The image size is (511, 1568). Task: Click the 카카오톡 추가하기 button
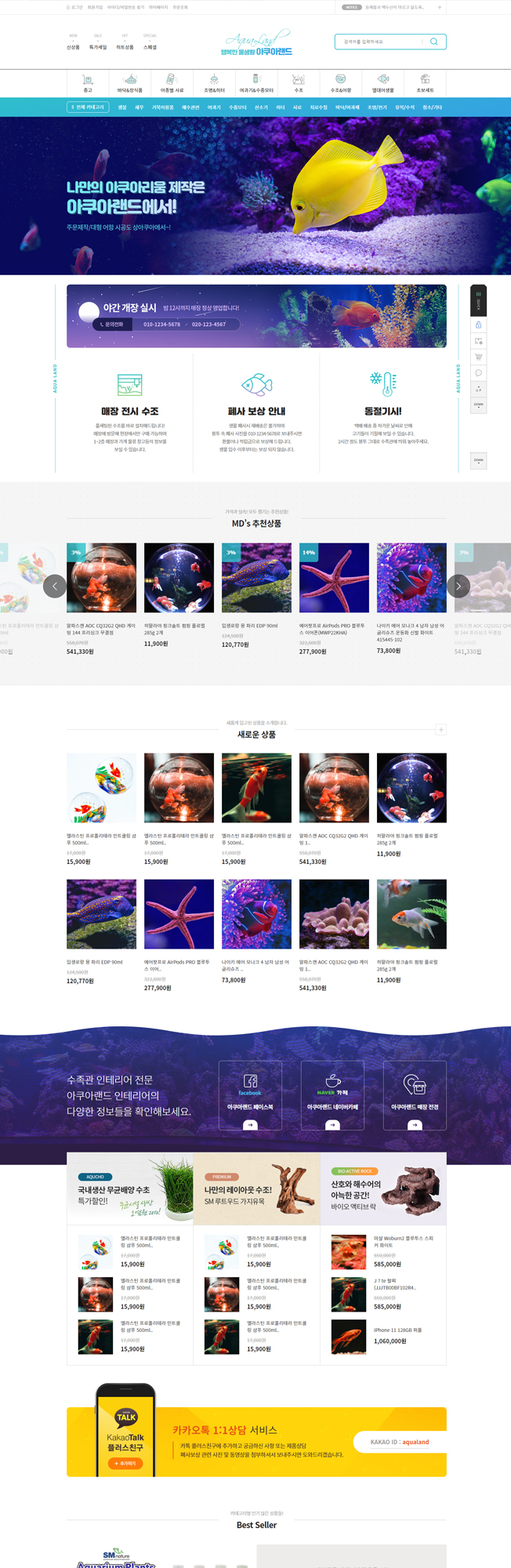[x=125, y=1463]
